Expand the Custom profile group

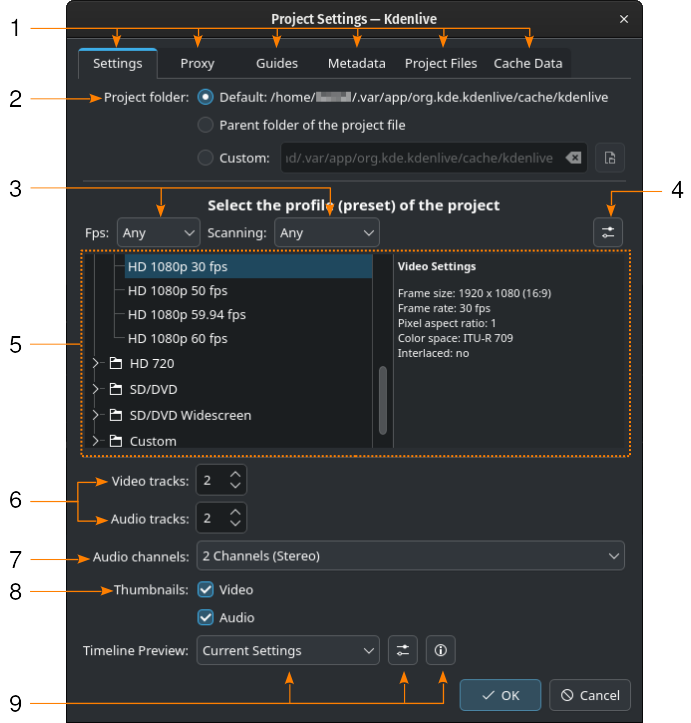pos(95,441)
